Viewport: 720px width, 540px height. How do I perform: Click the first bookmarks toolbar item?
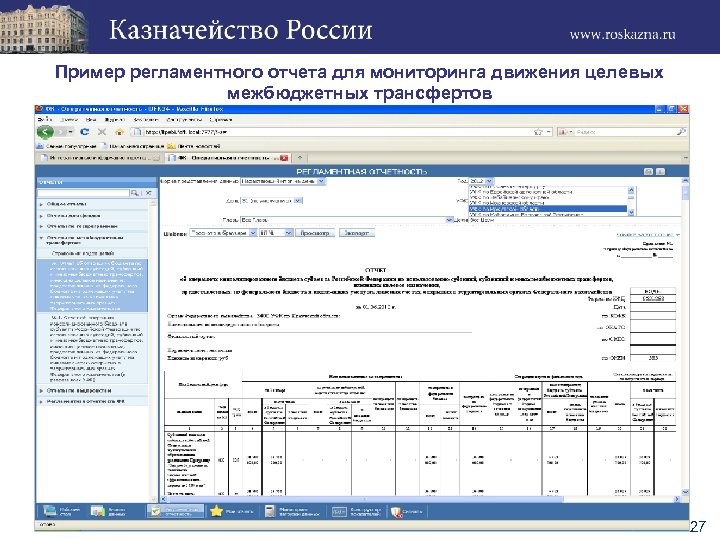[67, 146]
